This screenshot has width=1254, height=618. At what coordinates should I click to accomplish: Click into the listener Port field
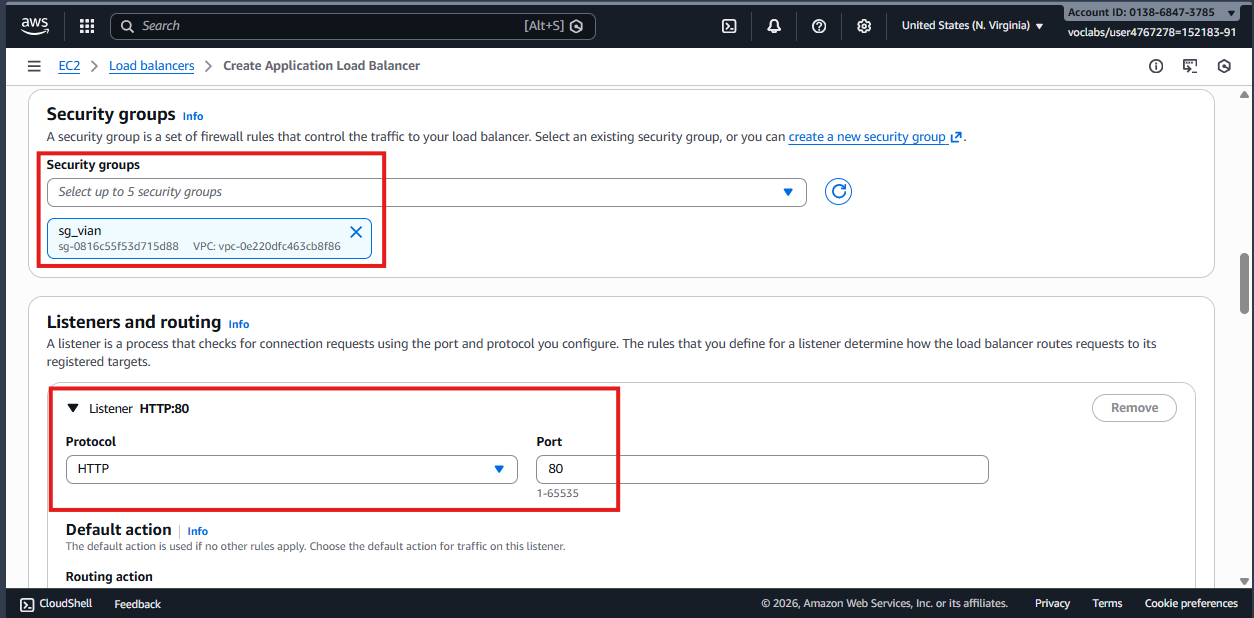[x=762, y=469]
